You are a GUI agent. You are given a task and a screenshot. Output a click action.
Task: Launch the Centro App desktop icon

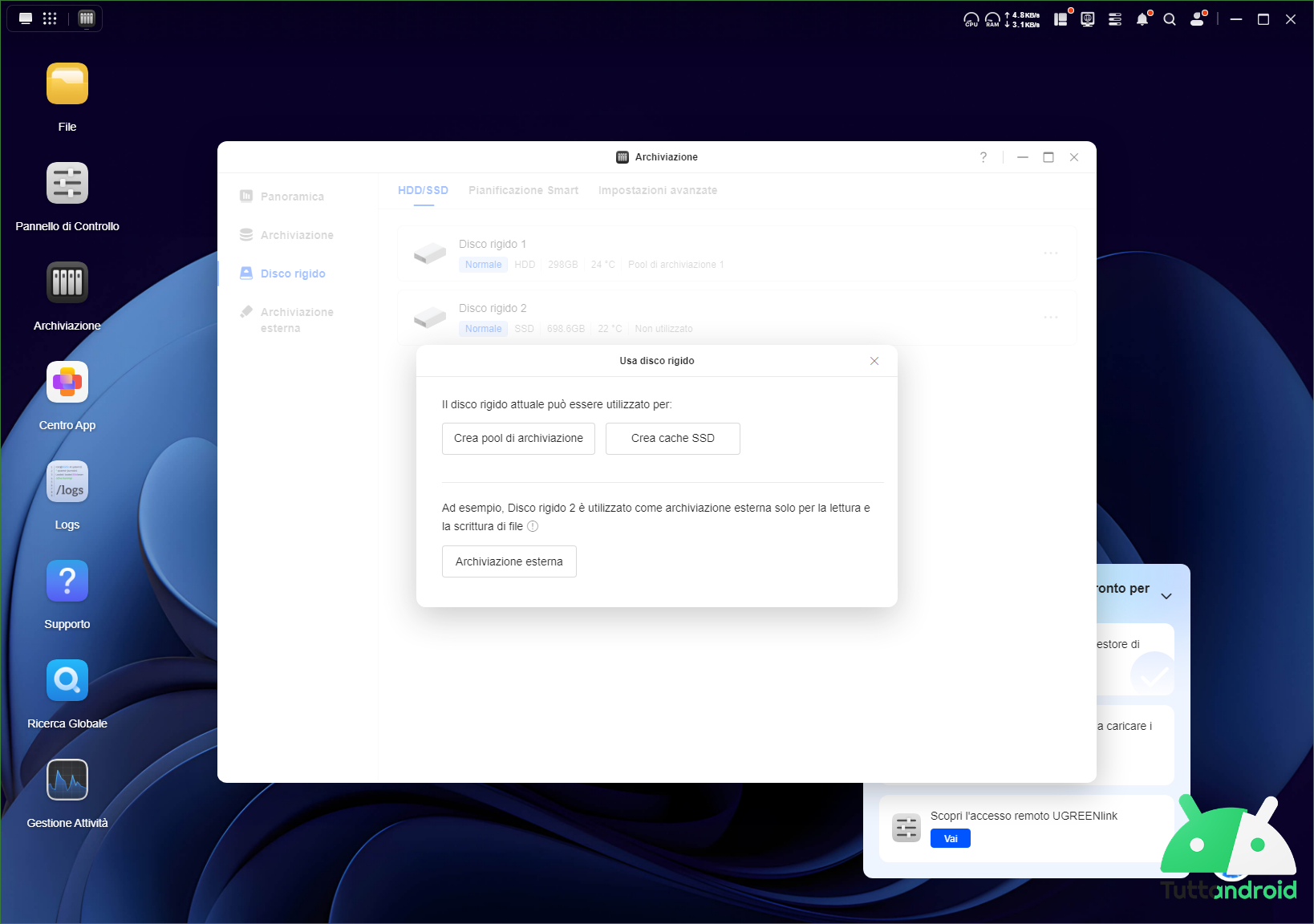(67, 382)
